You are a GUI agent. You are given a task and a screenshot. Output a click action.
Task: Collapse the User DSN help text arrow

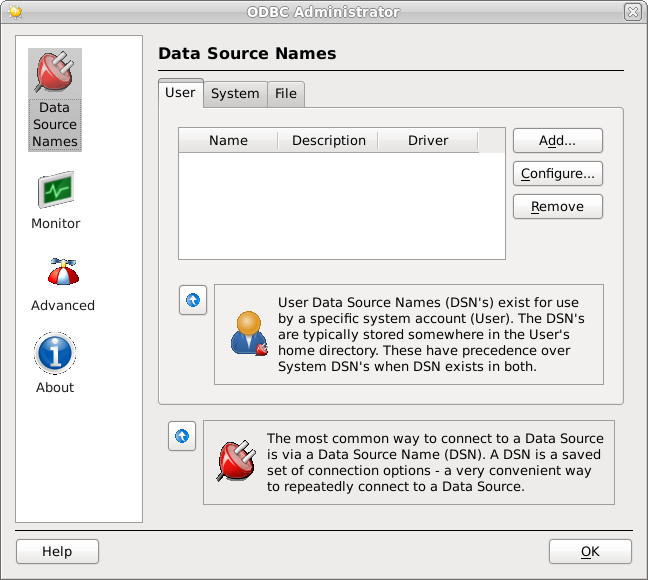click(193, 300)
